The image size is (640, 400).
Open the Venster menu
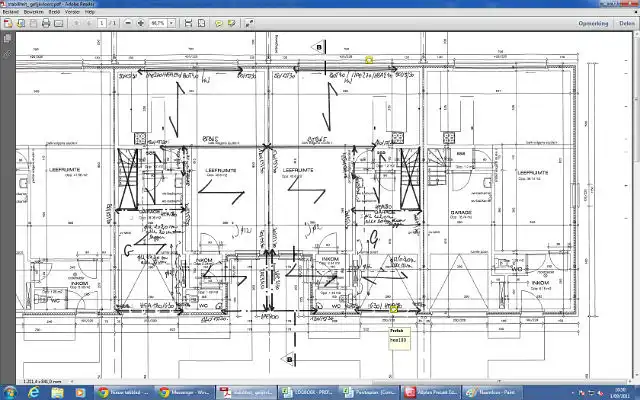click(70, 10)
